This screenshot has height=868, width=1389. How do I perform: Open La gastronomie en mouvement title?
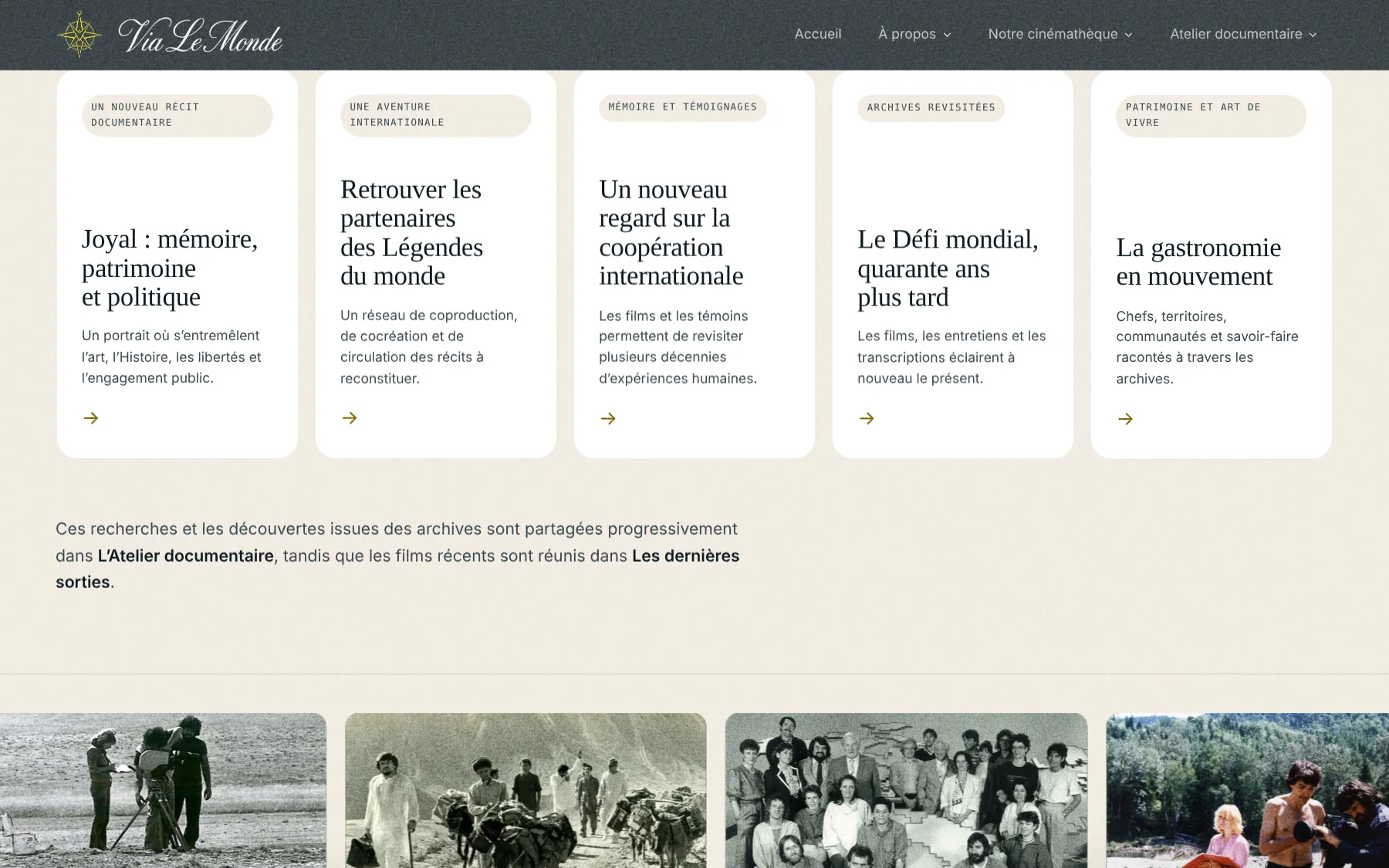[x=1198, y=262]
